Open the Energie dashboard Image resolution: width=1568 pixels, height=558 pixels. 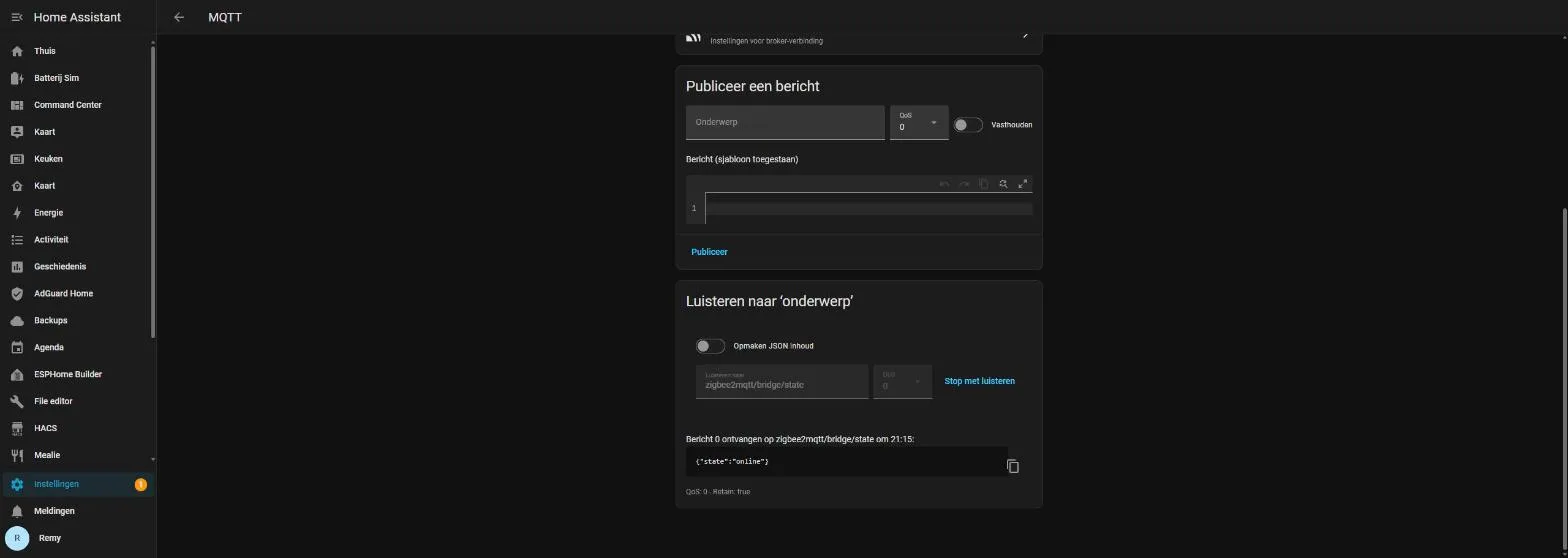click(x=78, y=213)
